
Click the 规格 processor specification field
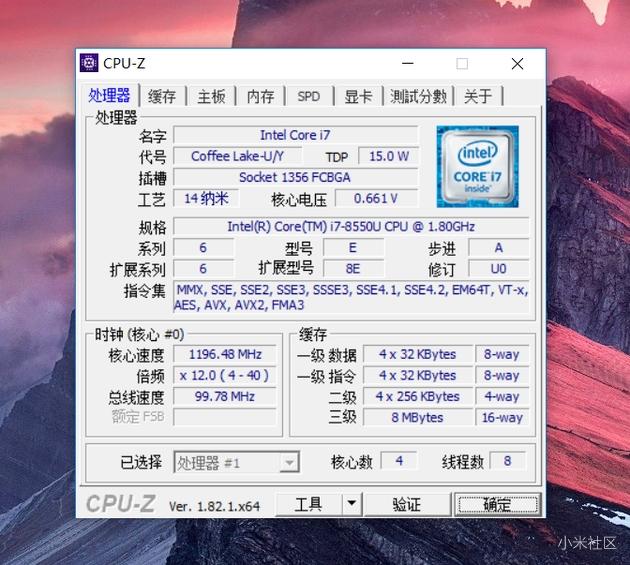coord(351,227)
